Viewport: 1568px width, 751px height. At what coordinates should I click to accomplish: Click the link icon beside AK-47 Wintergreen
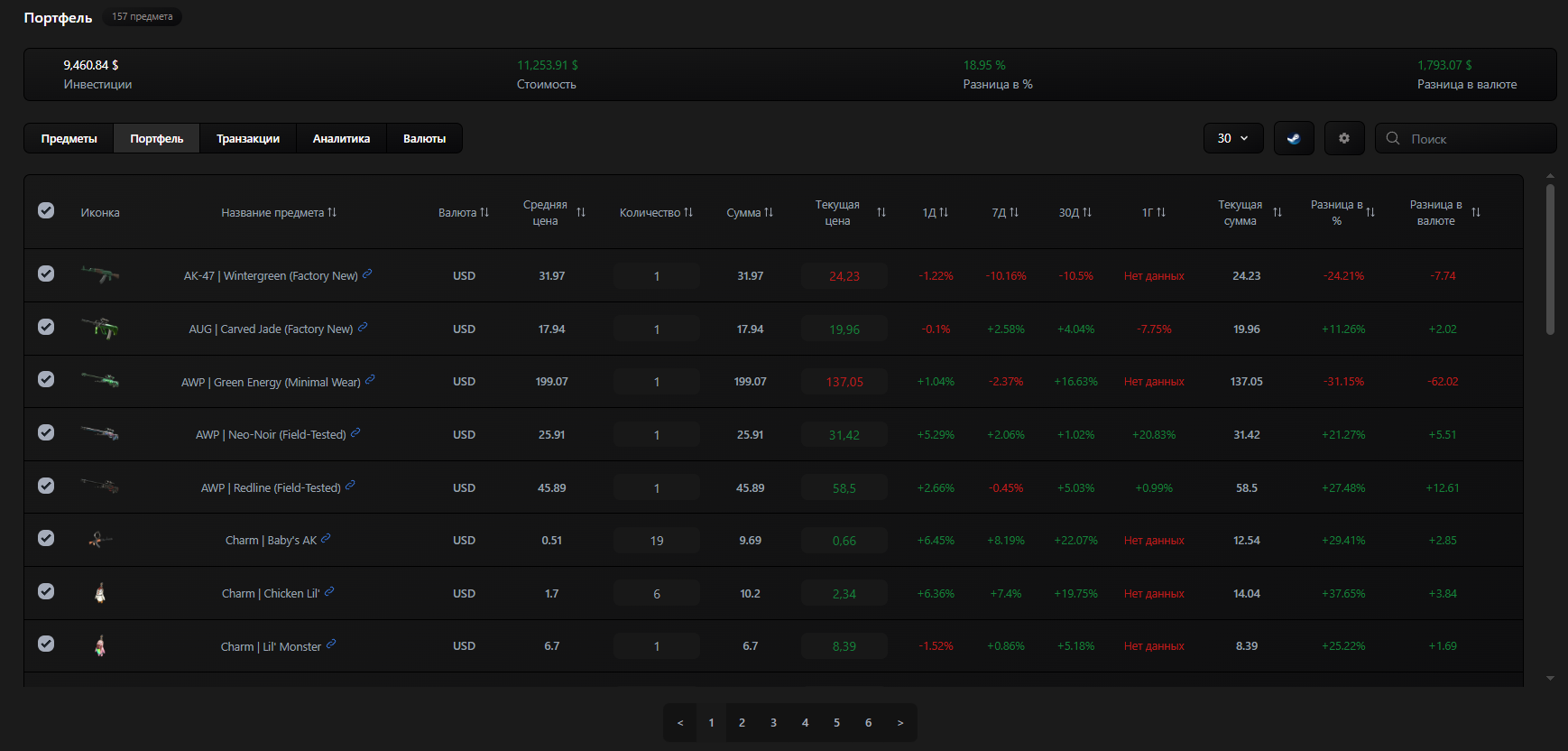367,274
